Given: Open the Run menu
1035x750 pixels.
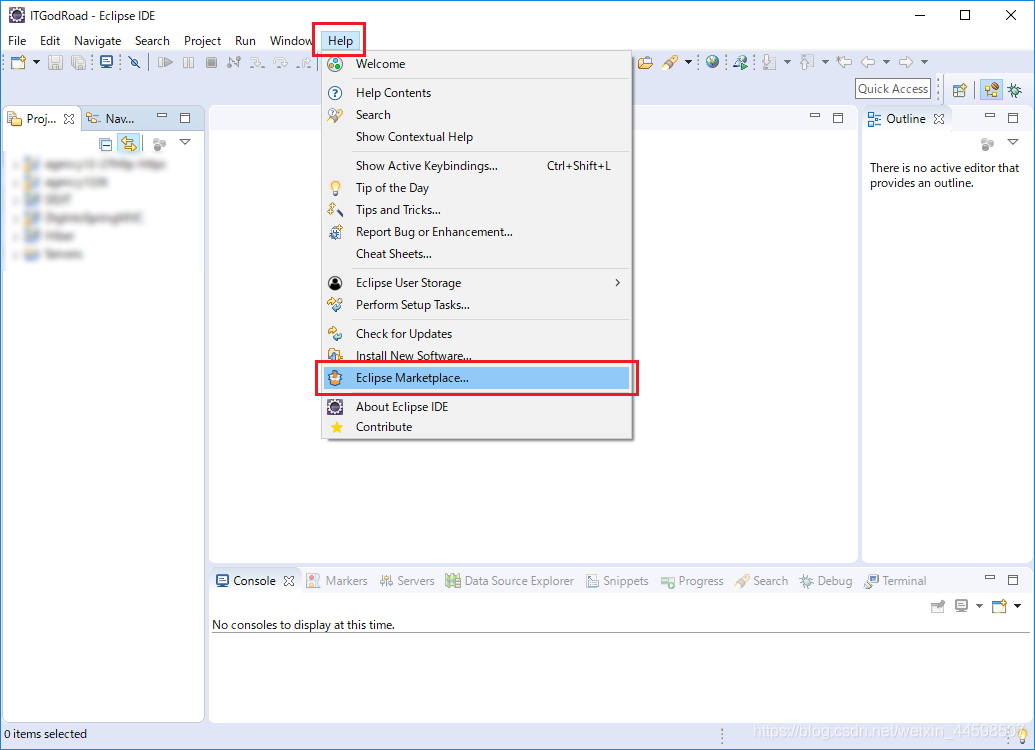Looking at the screenshot, I should point(245,40).
